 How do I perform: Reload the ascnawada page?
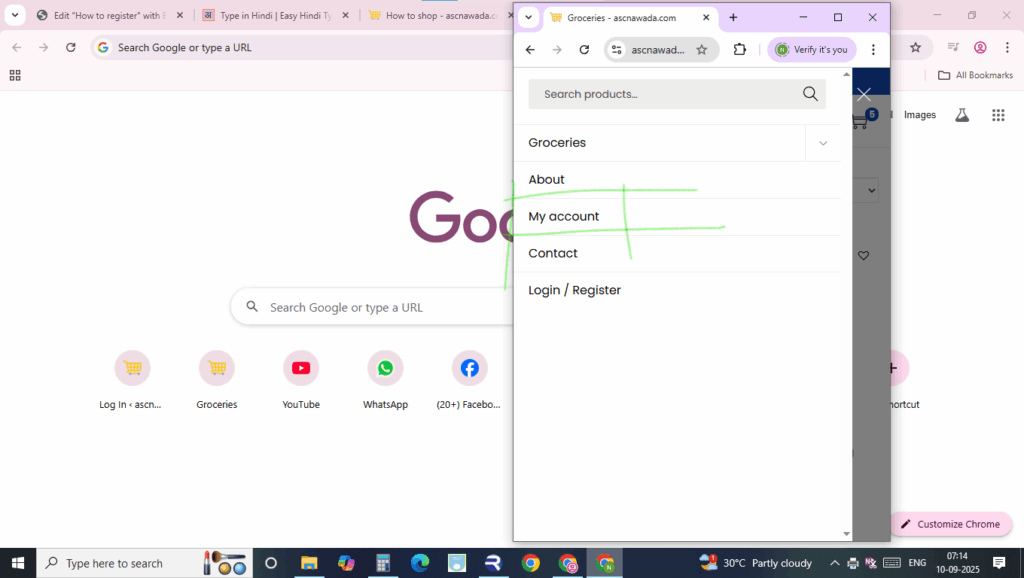tap(584, 50)
